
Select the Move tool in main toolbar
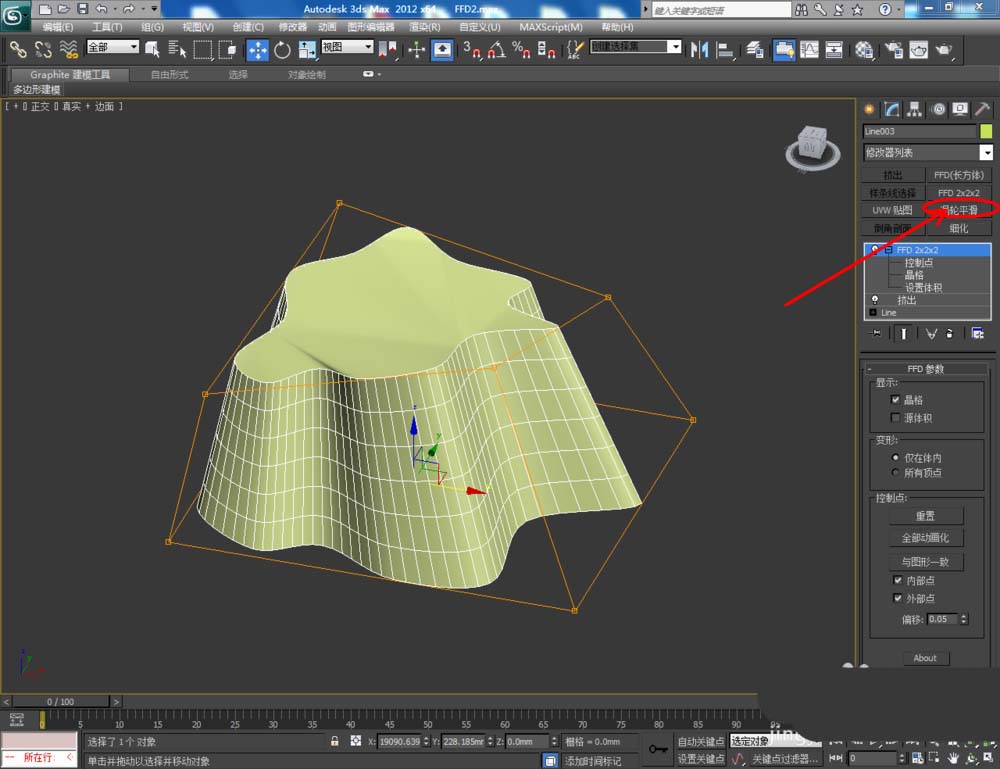click(x=257, y=49)
